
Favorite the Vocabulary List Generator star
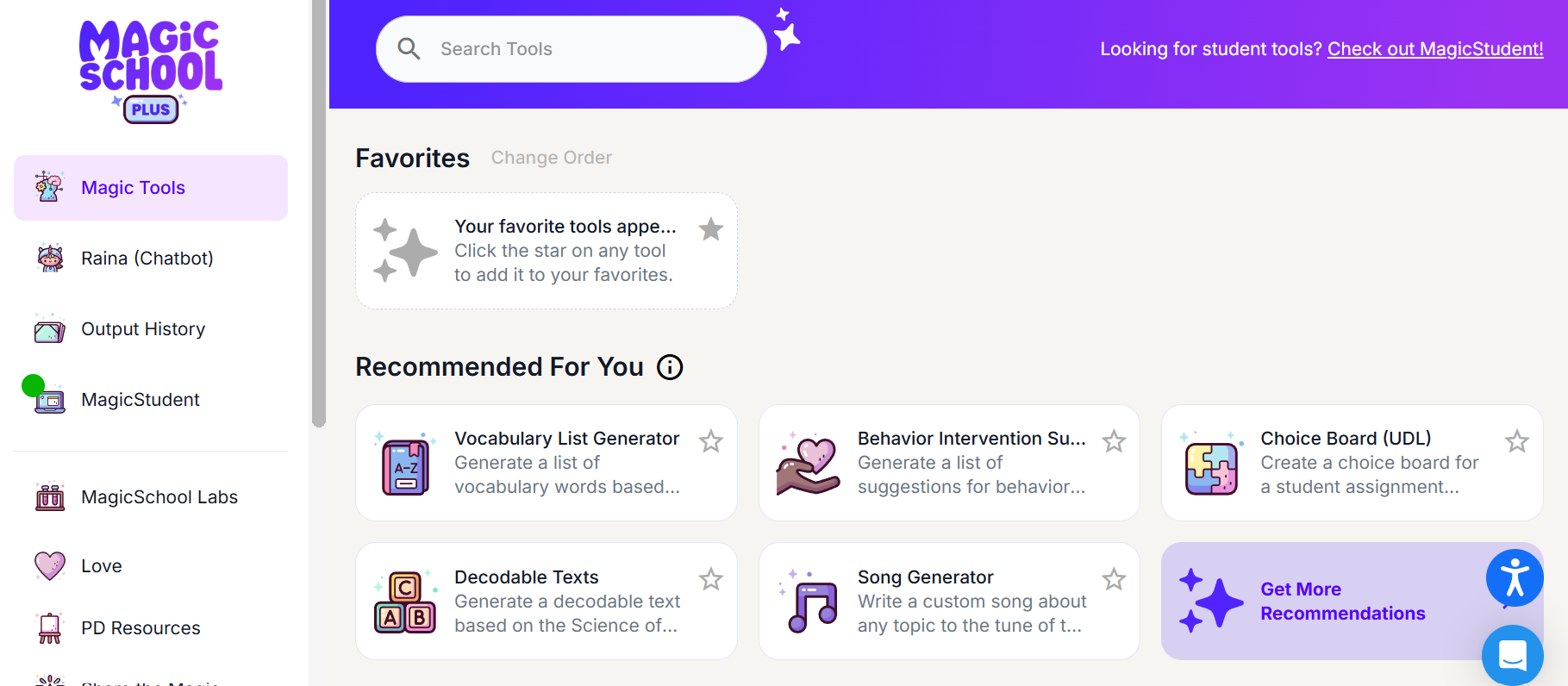pos(711,441)
